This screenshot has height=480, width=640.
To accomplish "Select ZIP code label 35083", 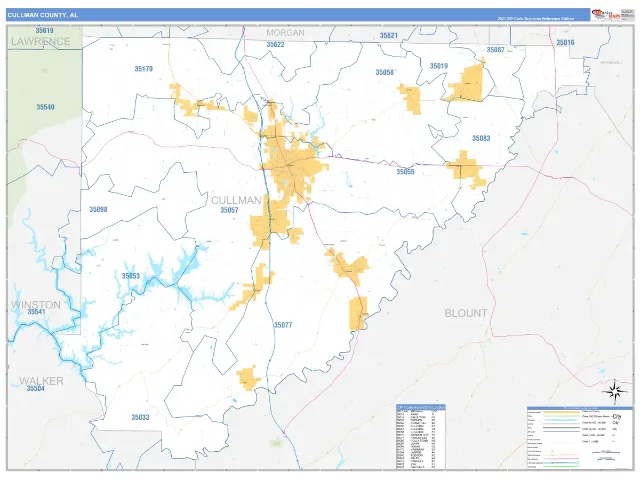I will click(481, 138).
